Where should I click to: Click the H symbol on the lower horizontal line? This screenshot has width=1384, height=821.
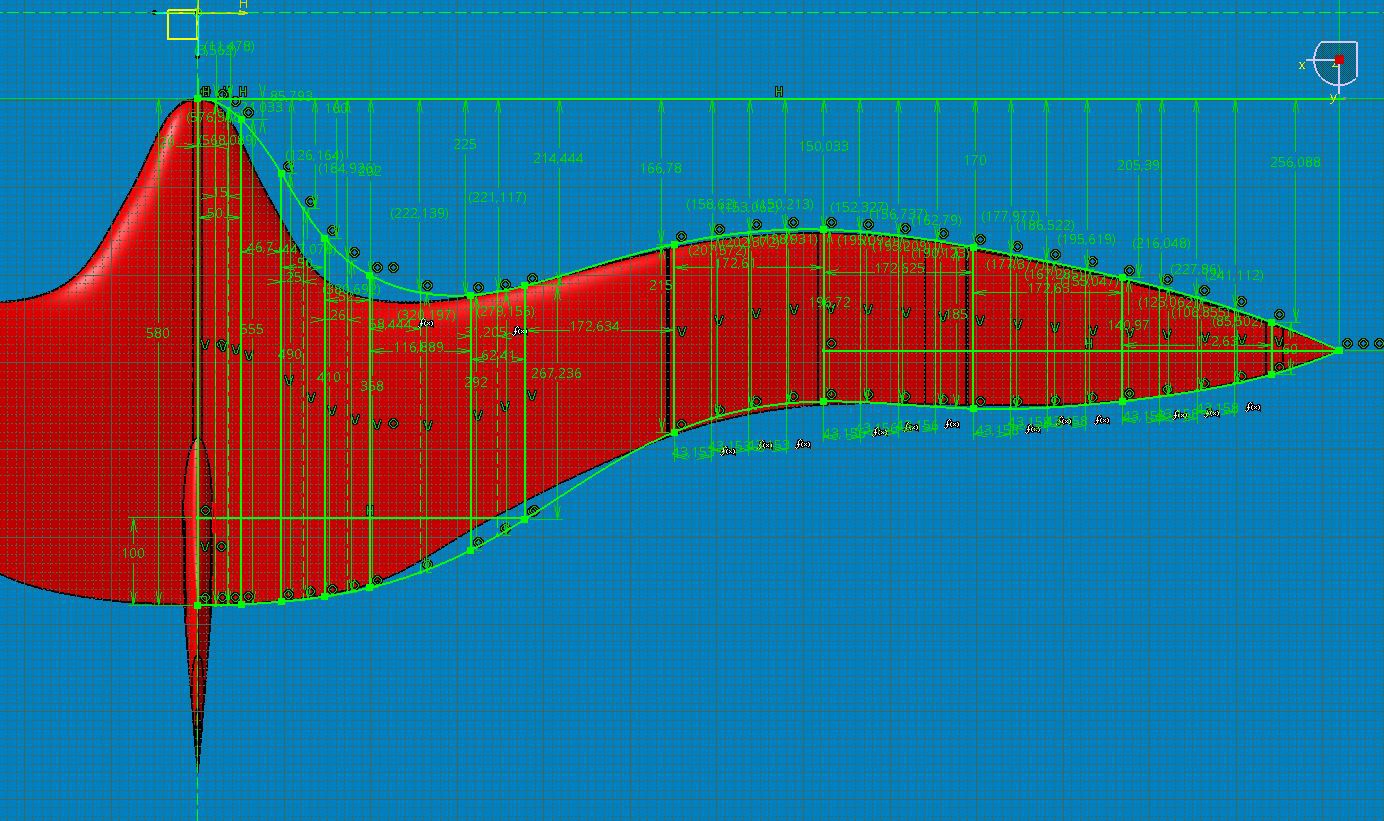click(369, 510)
